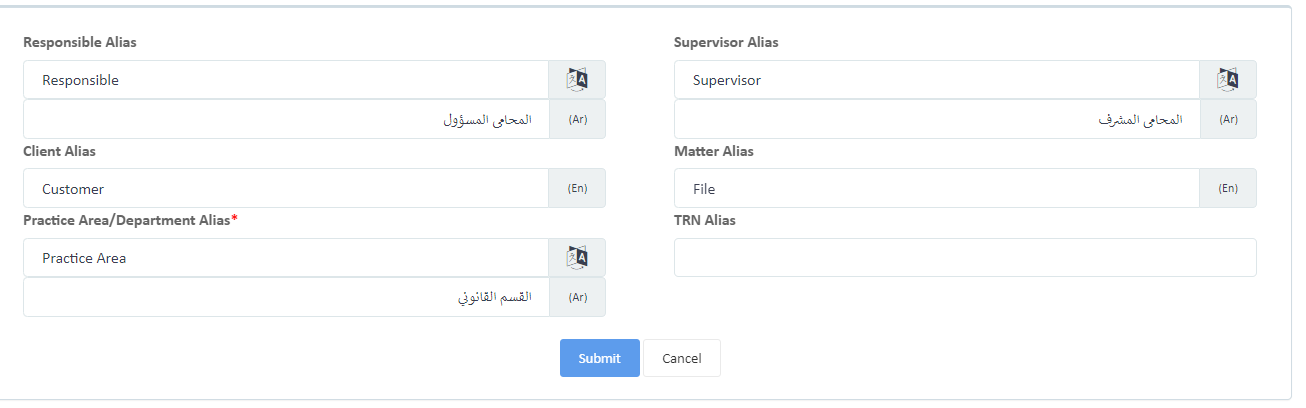The height and width of the screenshot is (408, 1306).
Task: Click the translate icon for Supervisor Alias
Action: 1228,80
